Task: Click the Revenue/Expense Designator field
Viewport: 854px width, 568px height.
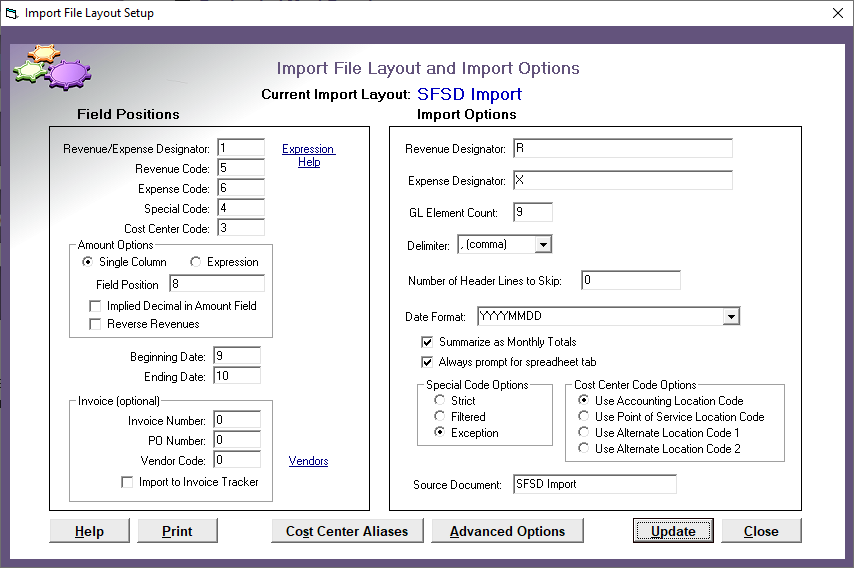Action: [x=241, y=148]
